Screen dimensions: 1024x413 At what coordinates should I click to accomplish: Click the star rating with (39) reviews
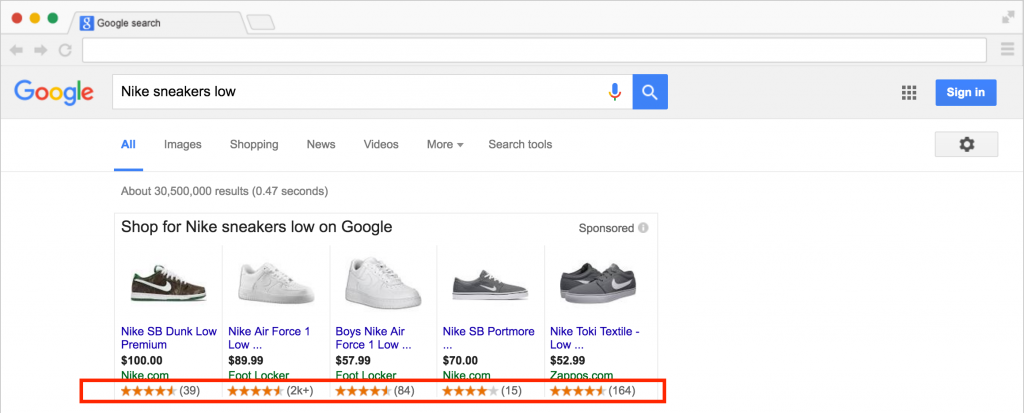[x=160, y=391]
